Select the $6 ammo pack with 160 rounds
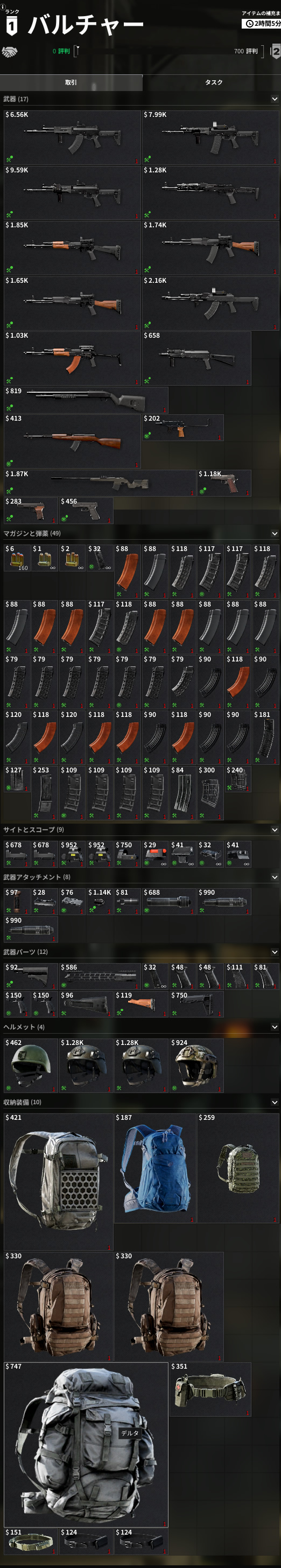 pyautogui.click(x=17, y=557)
